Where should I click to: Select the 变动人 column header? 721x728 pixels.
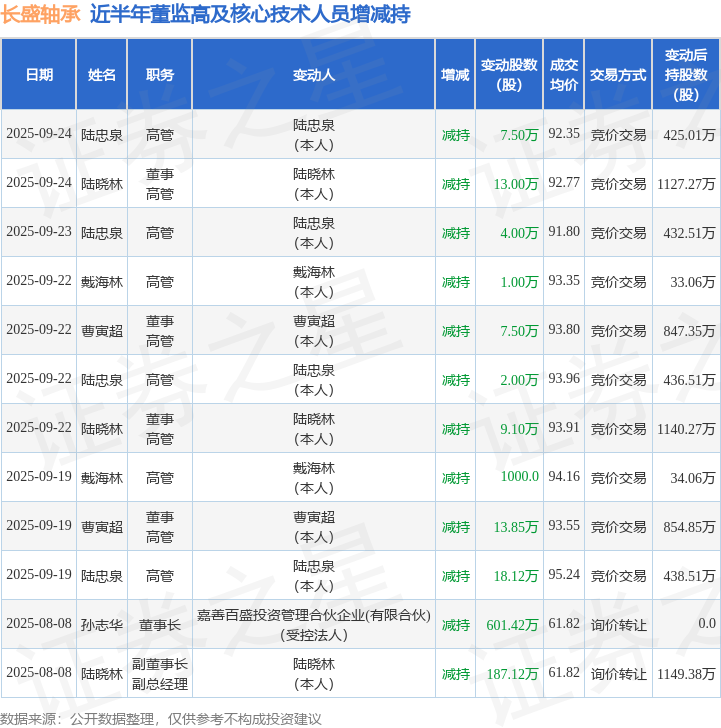point(314,74)
